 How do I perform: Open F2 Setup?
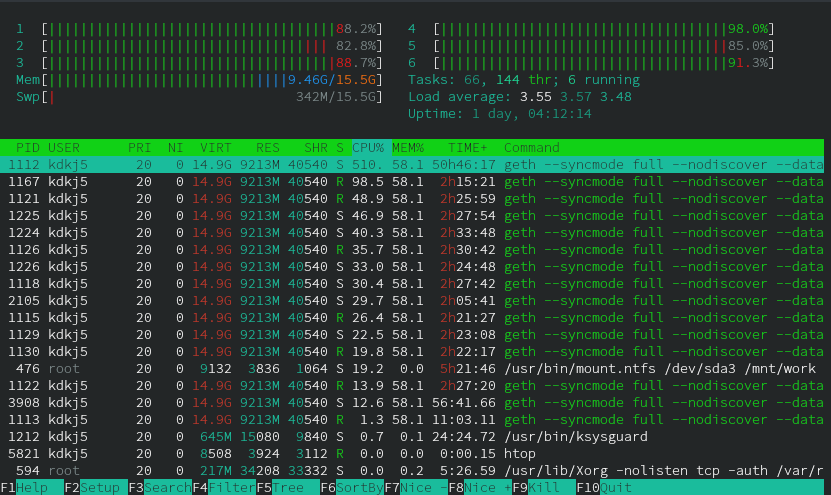(x=96, y=488)
